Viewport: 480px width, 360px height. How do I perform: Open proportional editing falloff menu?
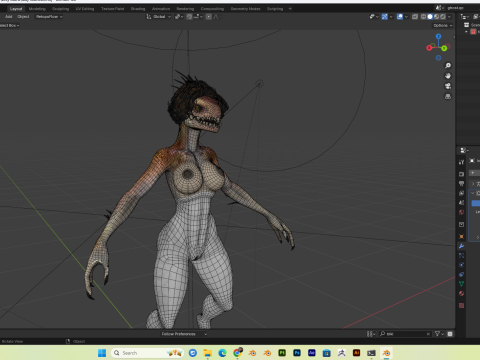pos(216,17)
